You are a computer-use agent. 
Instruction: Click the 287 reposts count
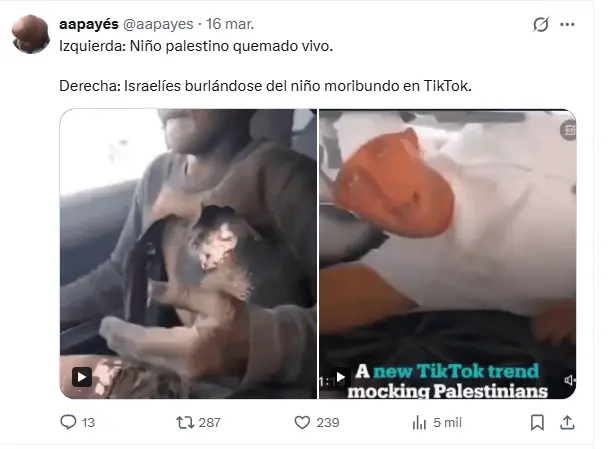(209, 423)
